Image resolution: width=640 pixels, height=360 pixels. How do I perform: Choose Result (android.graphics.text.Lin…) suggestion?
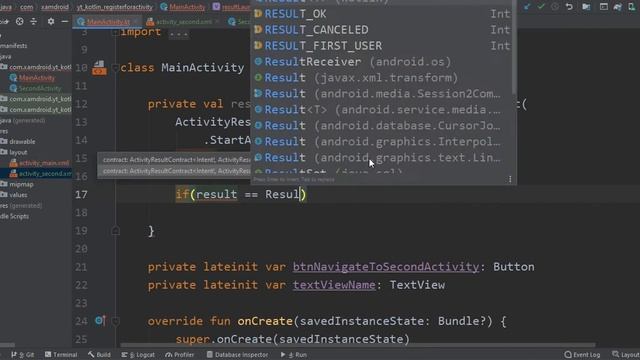(x=382, y=157)
